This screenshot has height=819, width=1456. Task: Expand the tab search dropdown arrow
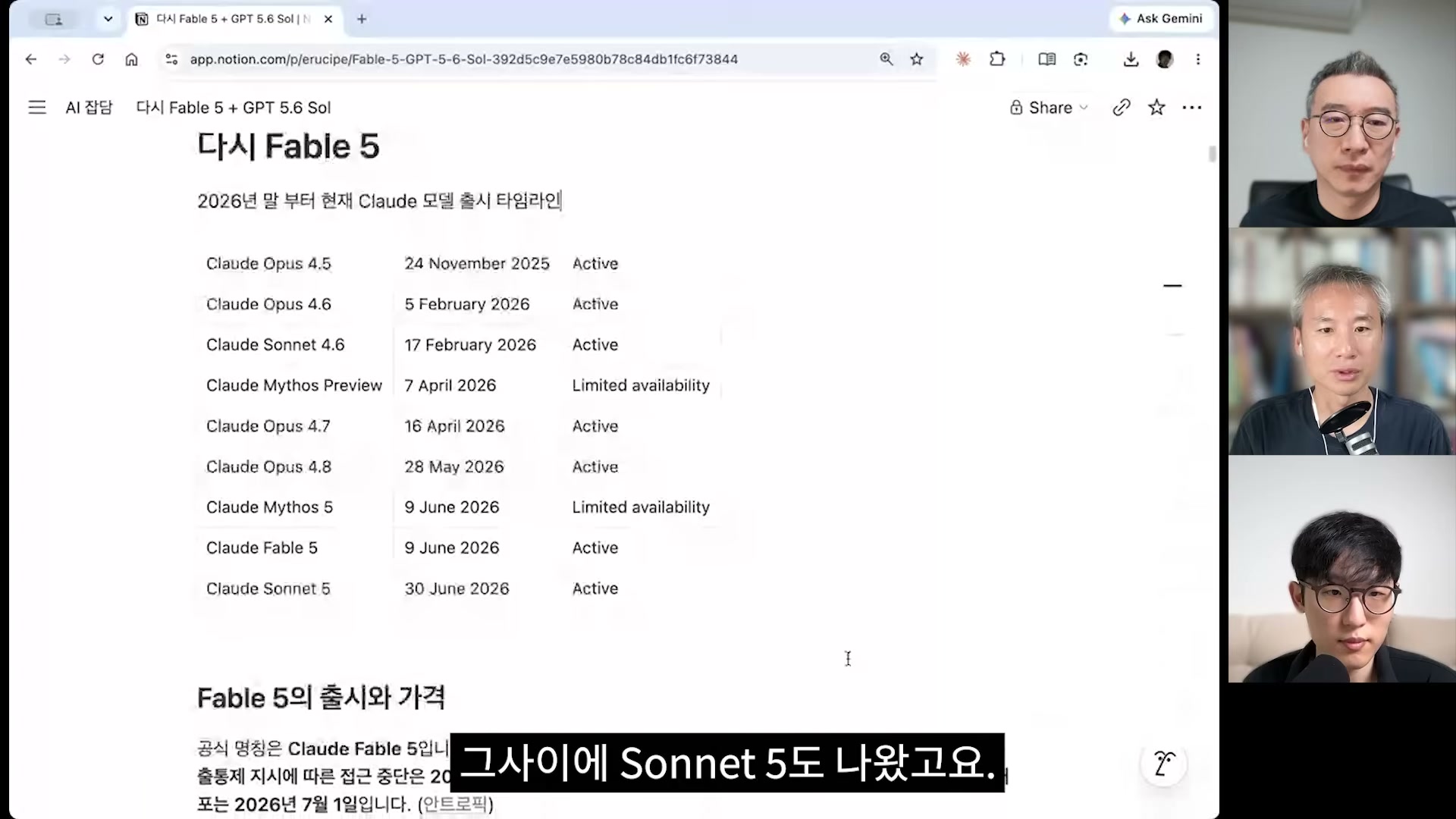tap(108, 19)
